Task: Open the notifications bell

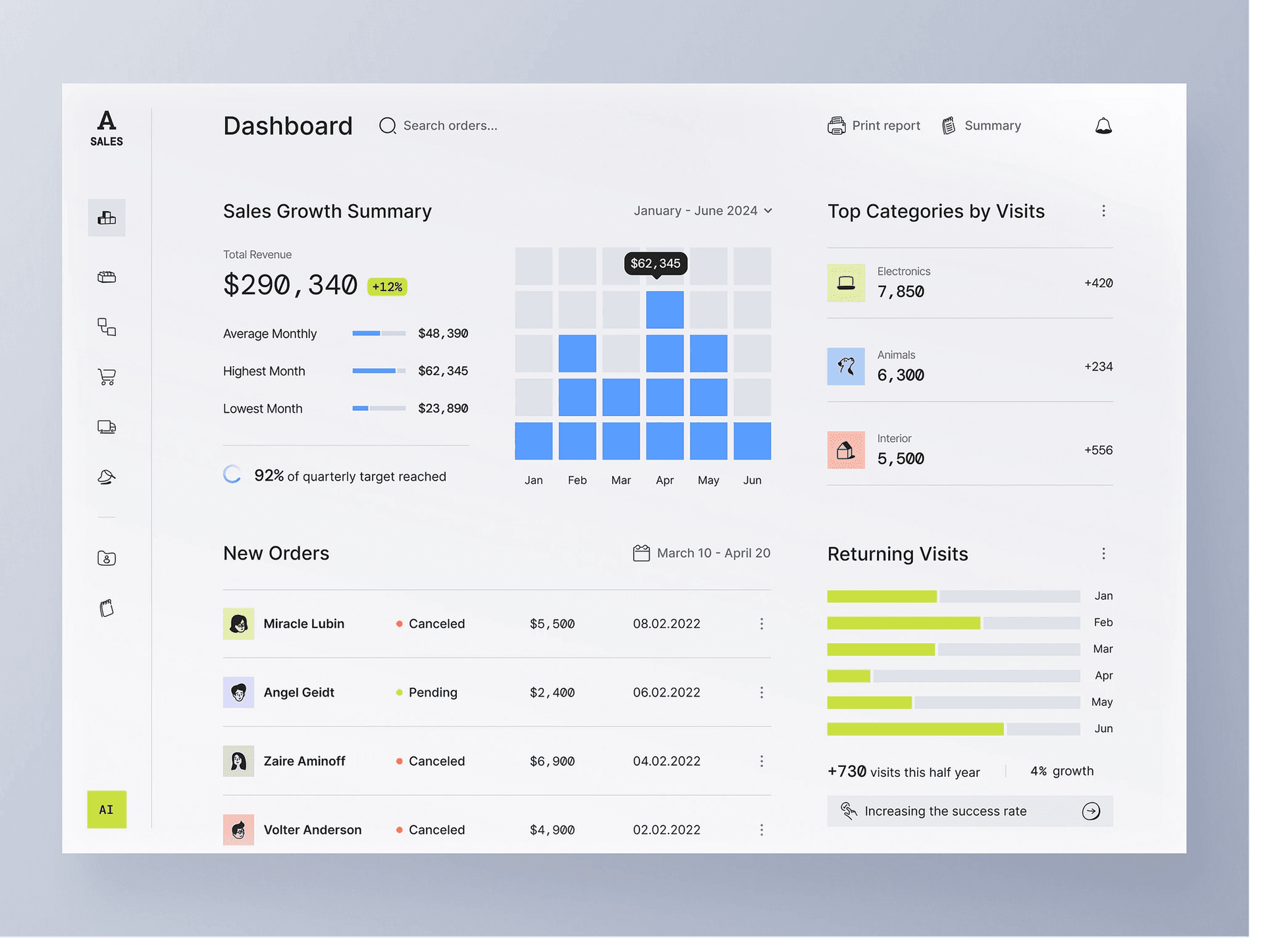Action: (x=1103, y=125)
